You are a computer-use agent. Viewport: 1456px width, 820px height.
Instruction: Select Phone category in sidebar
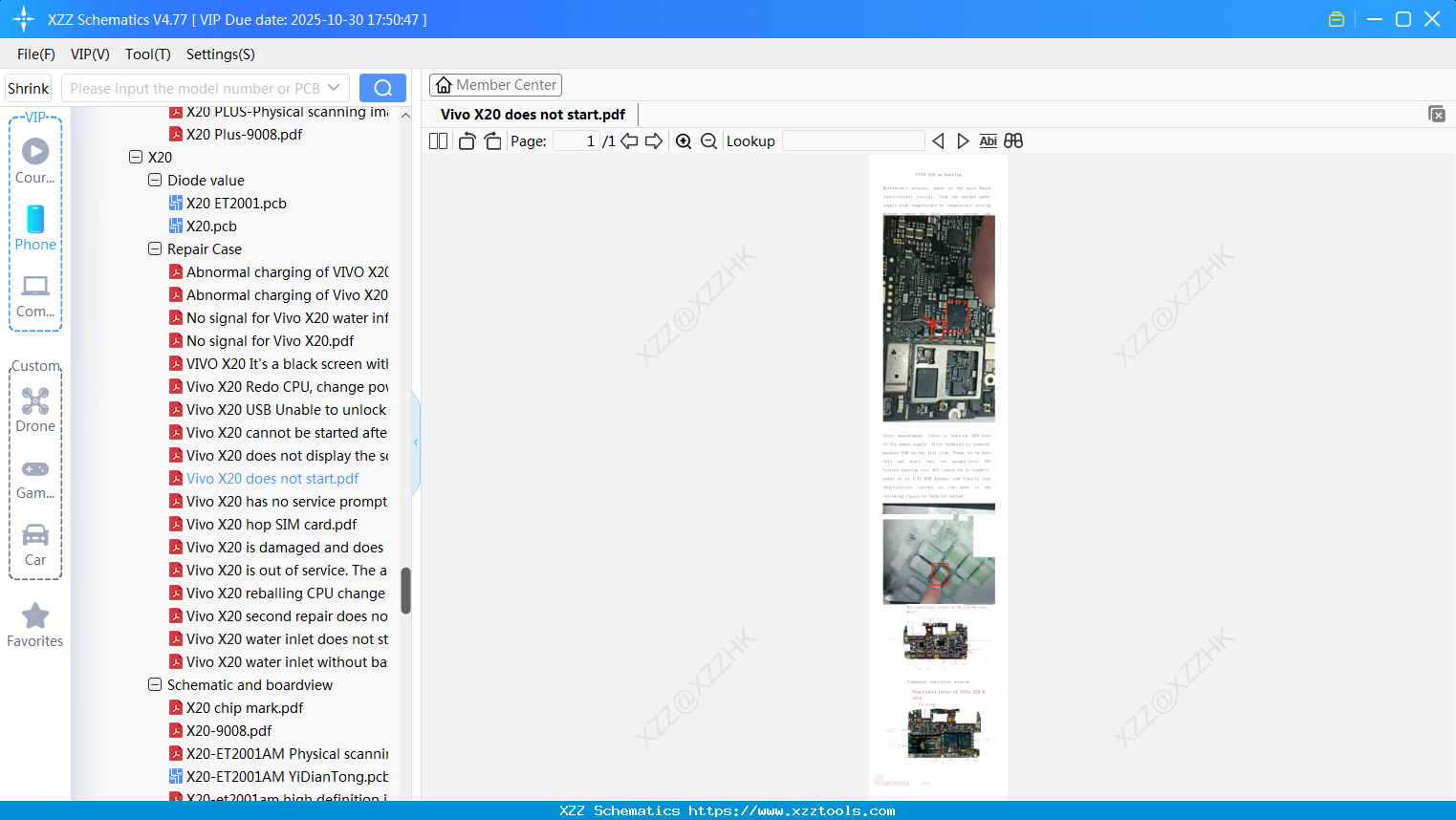[35, 228]
